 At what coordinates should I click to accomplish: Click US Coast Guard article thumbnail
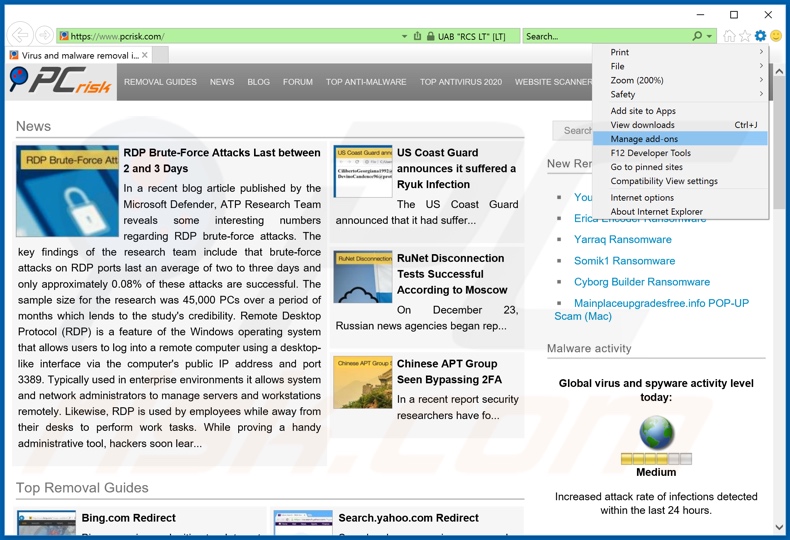click(363, 171)
